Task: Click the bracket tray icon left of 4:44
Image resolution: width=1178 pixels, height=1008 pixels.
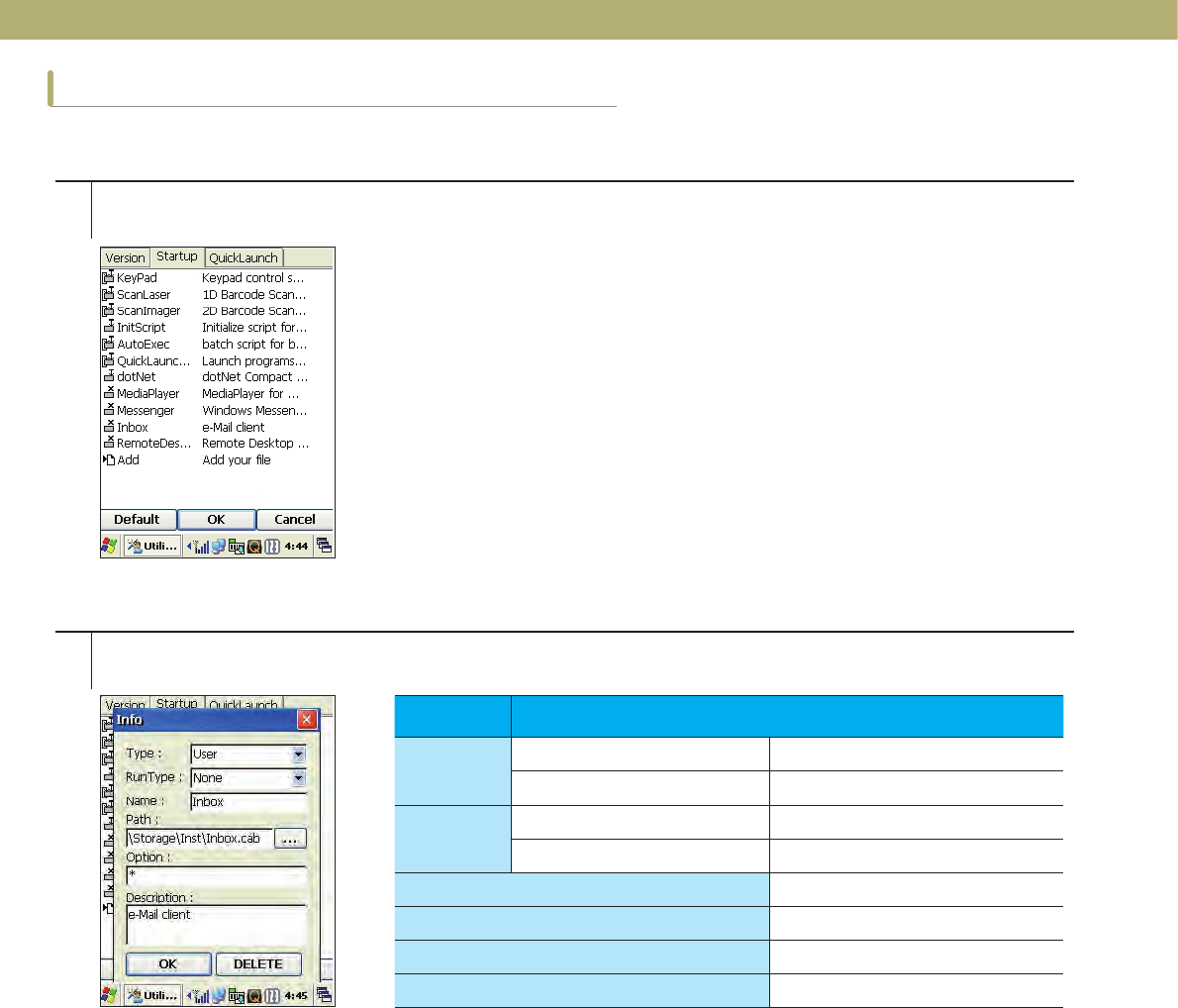Action: 272,547
